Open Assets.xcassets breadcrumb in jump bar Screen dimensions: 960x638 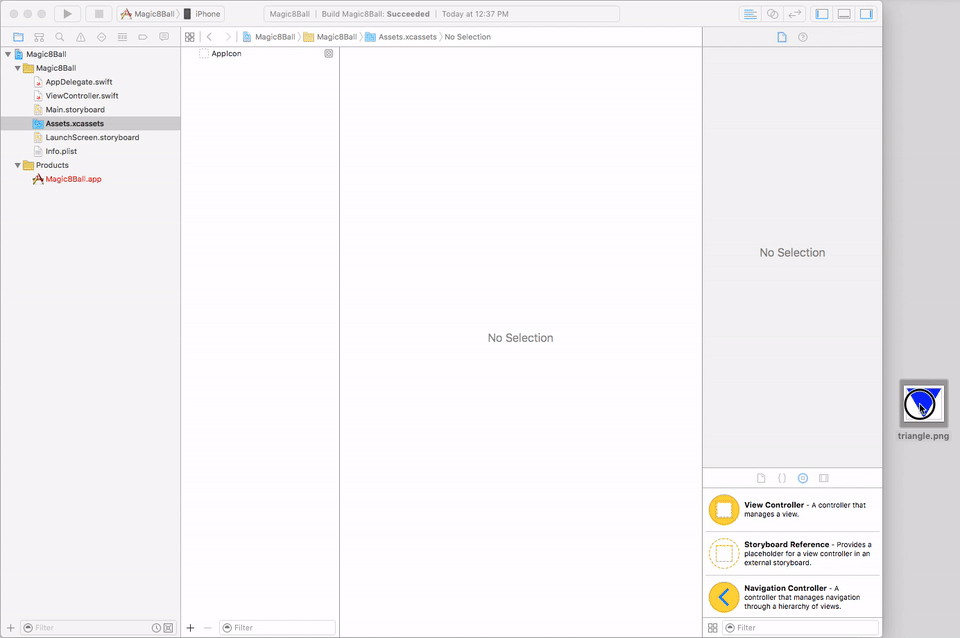401,37
